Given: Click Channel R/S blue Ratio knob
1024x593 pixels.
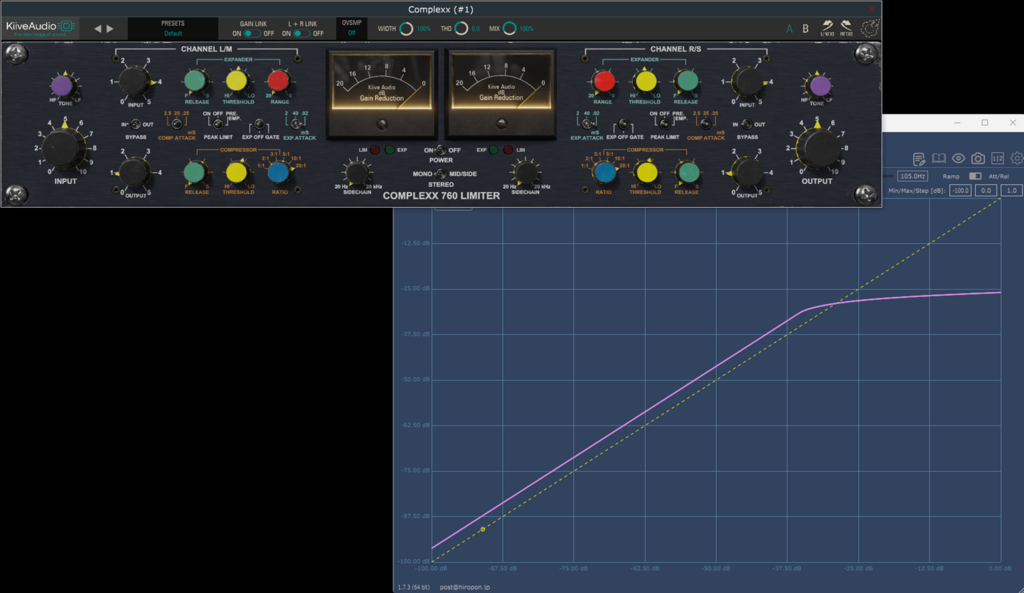Looking at the screenshot, I should (x=604, y=172).
